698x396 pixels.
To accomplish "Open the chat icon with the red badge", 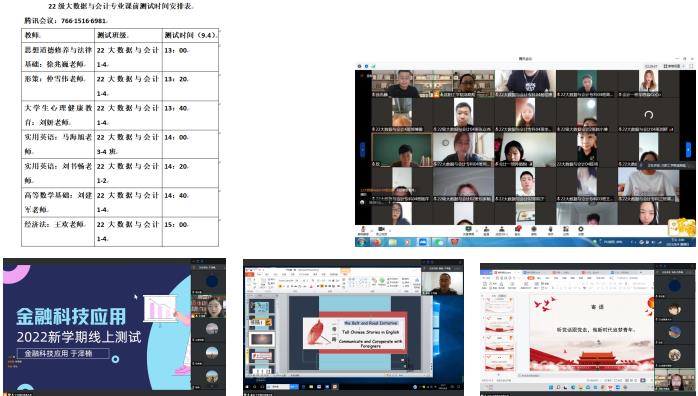I will point(518,230).
